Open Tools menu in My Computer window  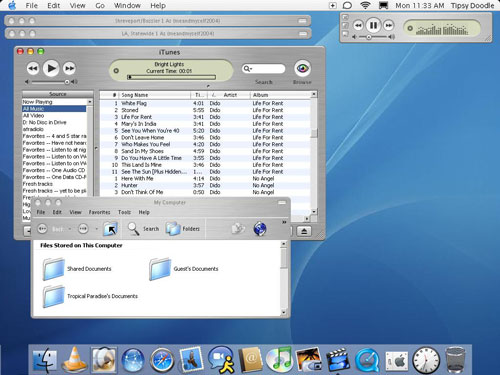(124, 212)
